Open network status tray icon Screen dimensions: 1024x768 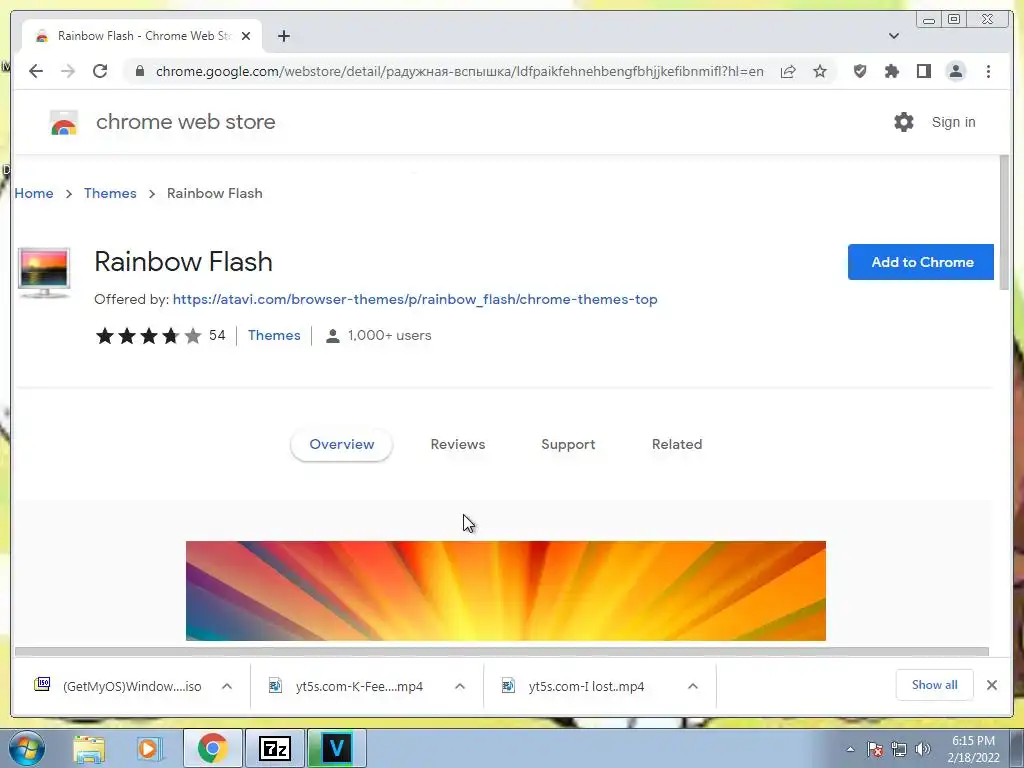click(899, 749)
